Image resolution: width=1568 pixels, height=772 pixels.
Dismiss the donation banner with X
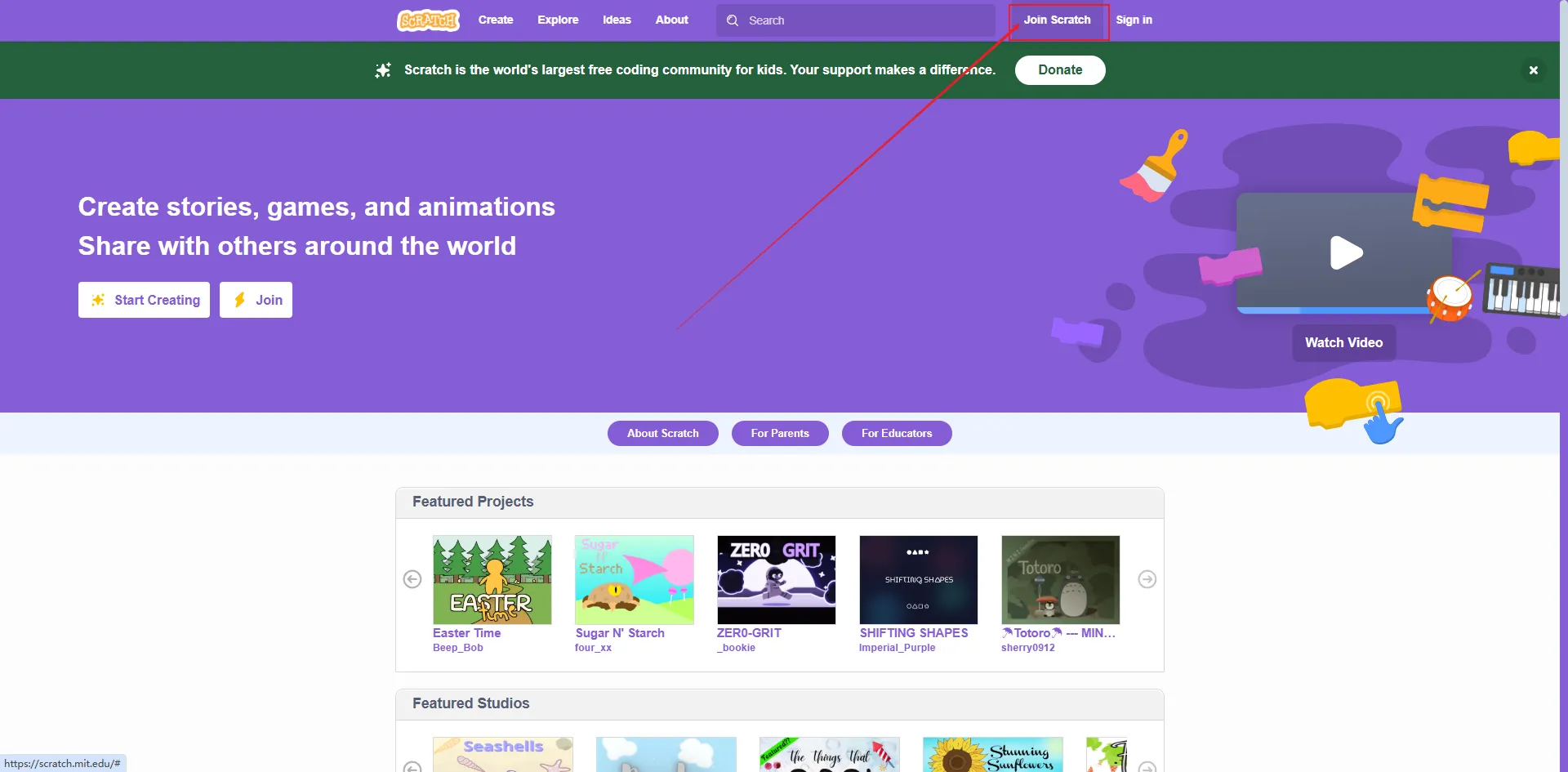(x=1534, y=70)
